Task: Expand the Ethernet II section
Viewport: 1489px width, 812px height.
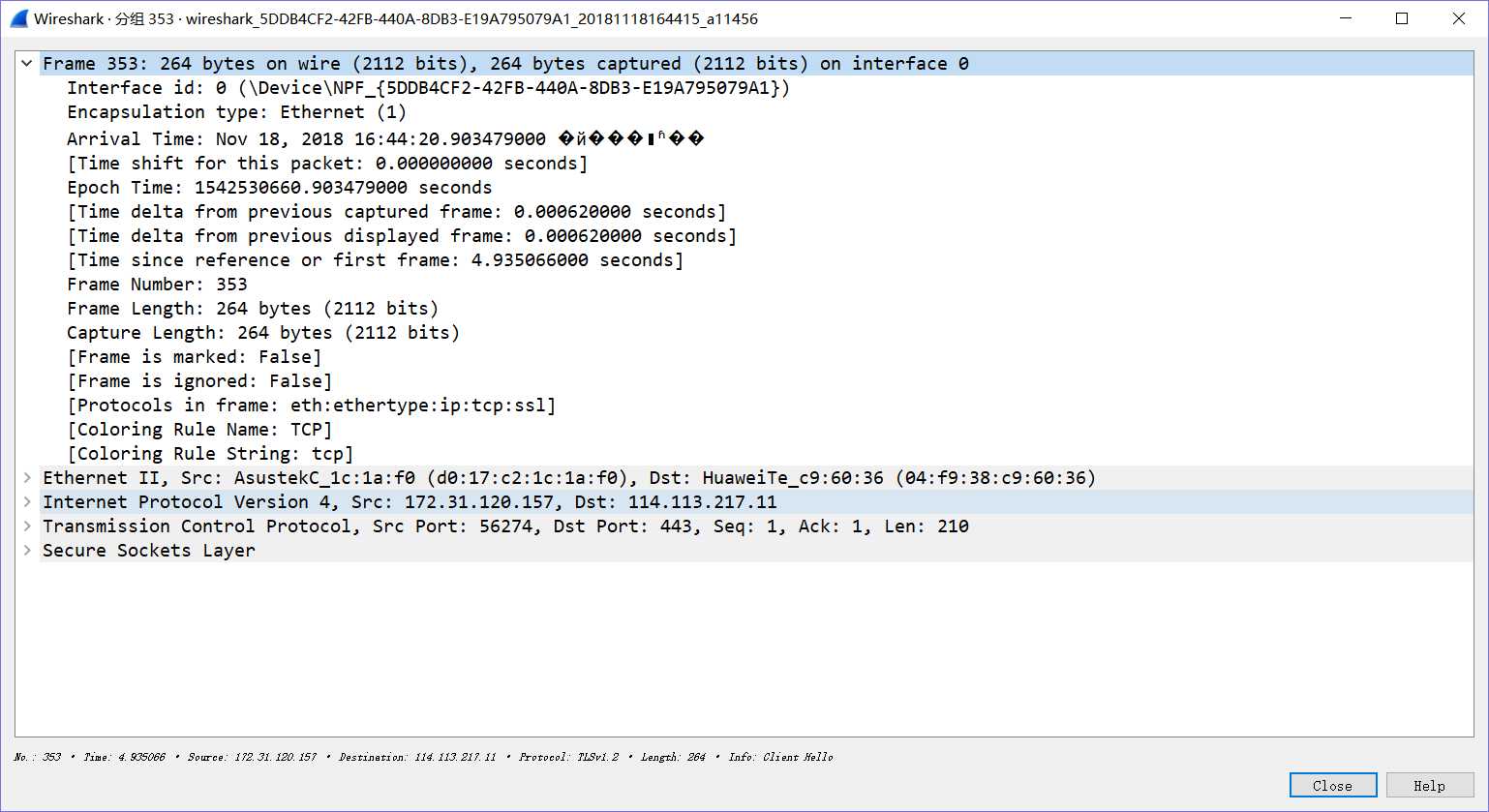Action: point(27,478)
